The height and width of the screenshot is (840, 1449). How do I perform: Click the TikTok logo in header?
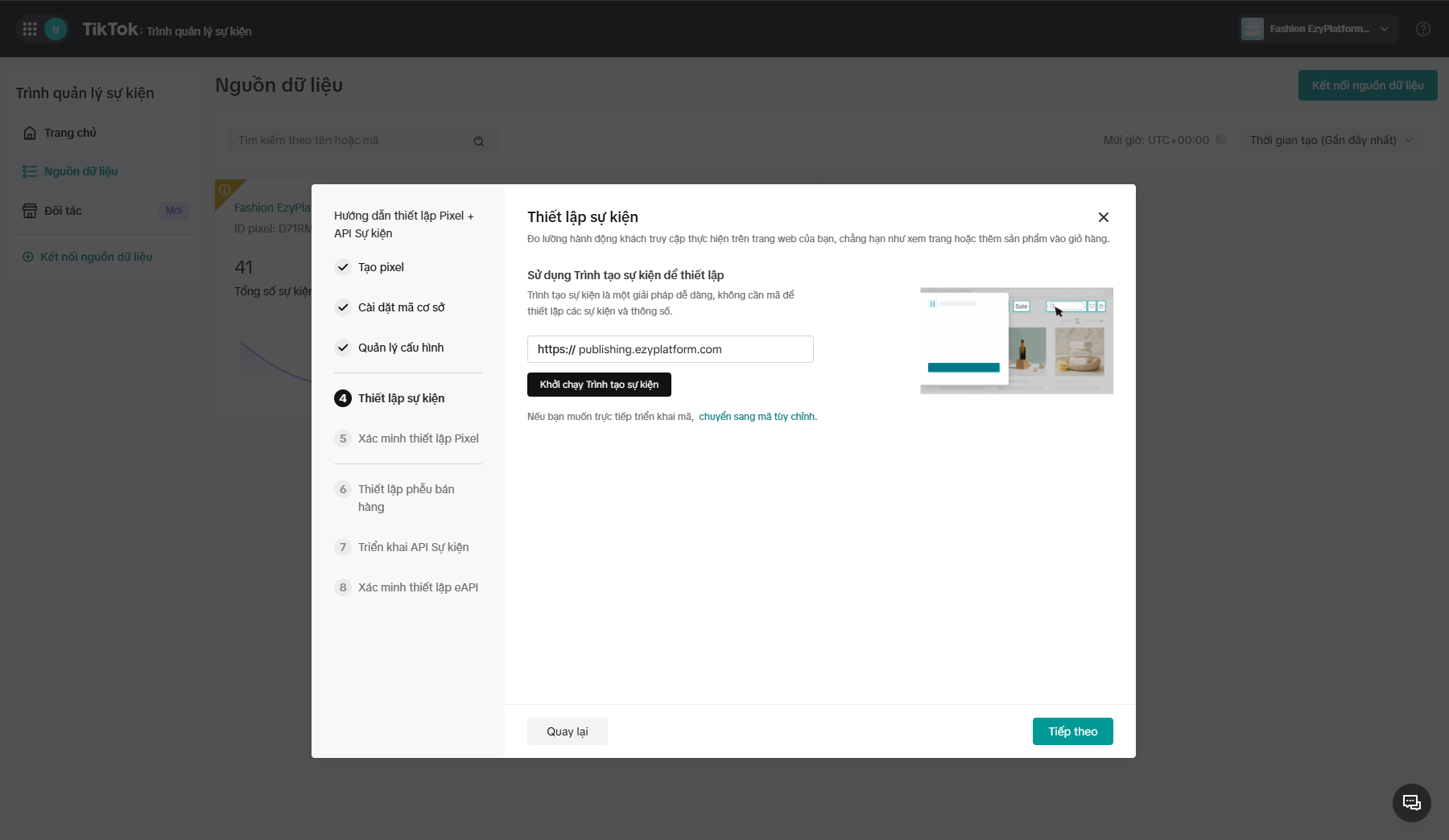pos(111,29)
